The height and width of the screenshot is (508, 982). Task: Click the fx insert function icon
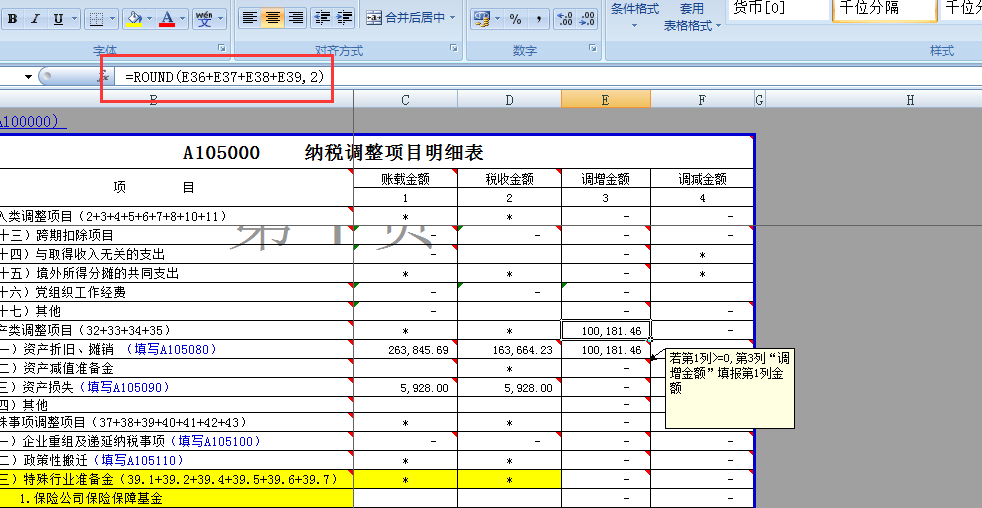(104, 76)
